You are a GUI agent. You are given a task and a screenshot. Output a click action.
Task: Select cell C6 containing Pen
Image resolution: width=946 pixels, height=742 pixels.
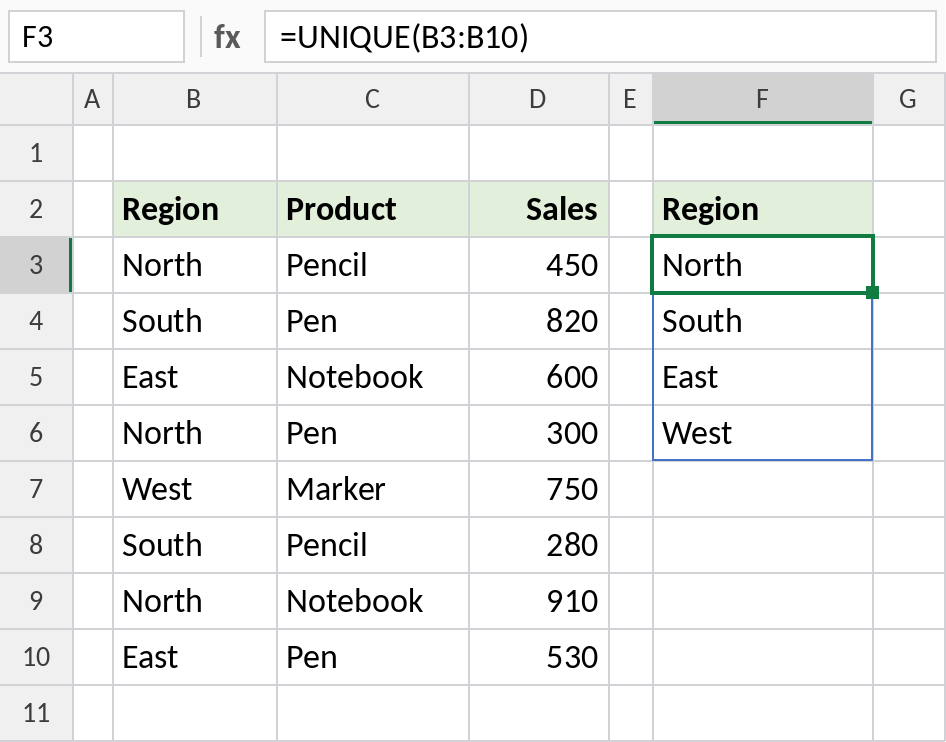(373, 433)
